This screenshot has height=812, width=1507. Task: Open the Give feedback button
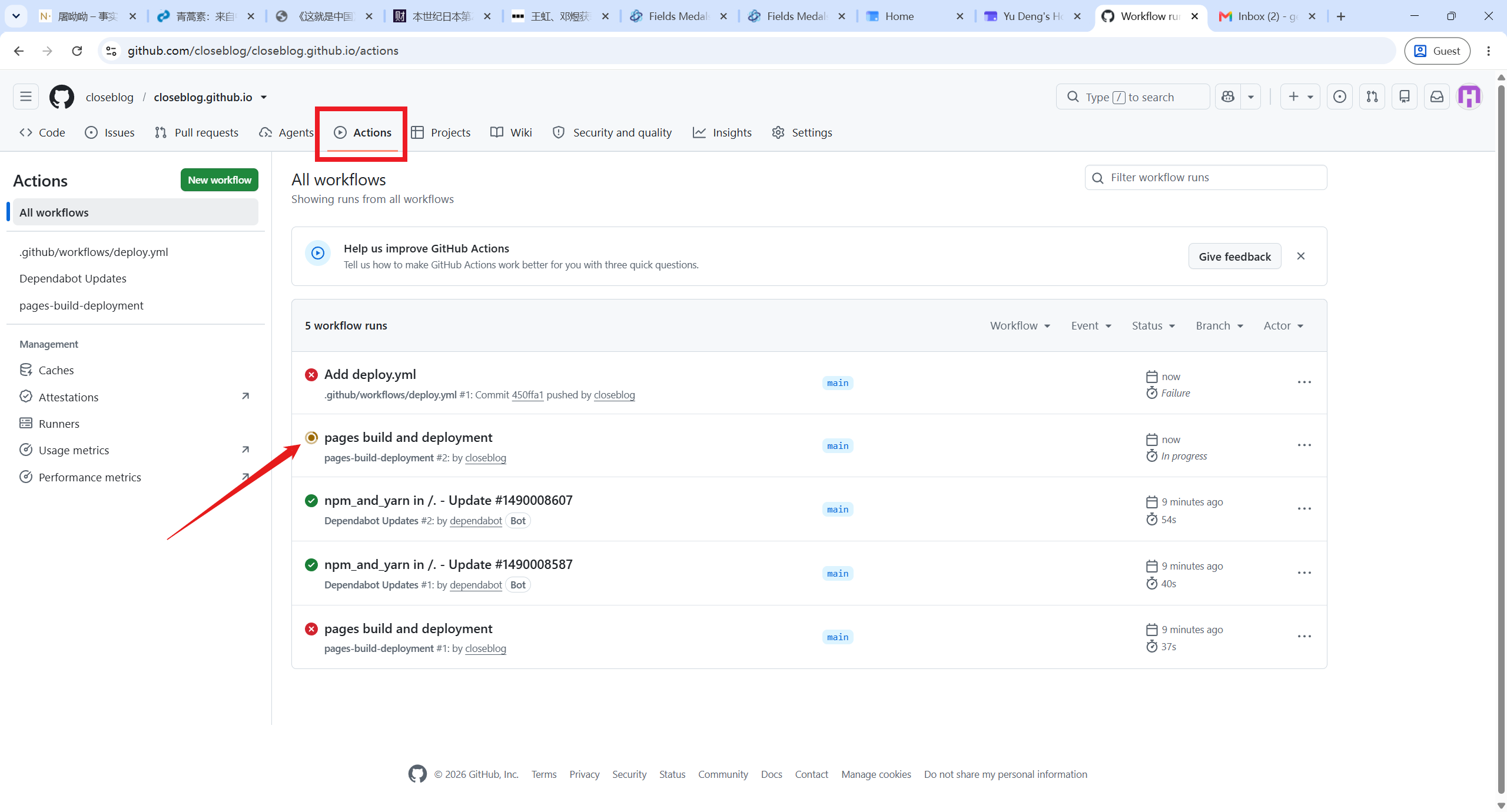pyautogui.click(x=1235, y=257)
